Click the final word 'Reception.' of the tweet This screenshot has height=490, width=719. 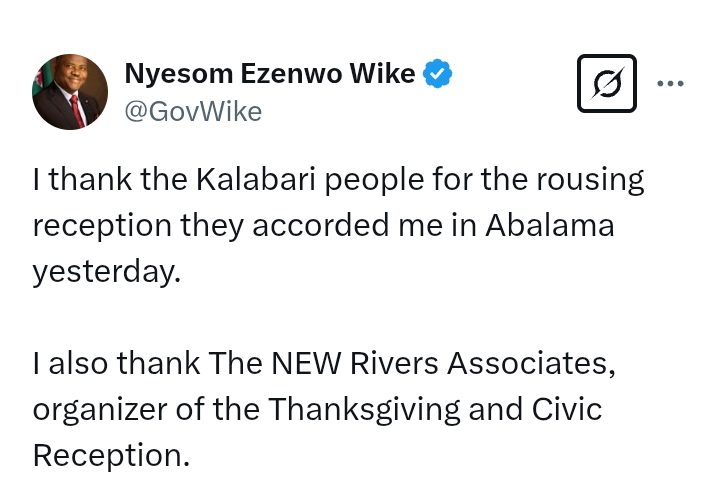pos(111,455)
